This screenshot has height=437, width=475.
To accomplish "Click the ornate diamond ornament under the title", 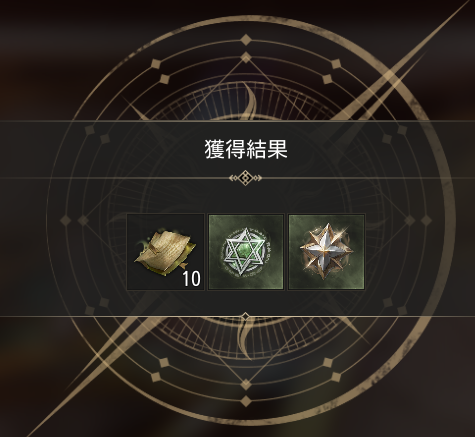I will [x=246, y=178].
